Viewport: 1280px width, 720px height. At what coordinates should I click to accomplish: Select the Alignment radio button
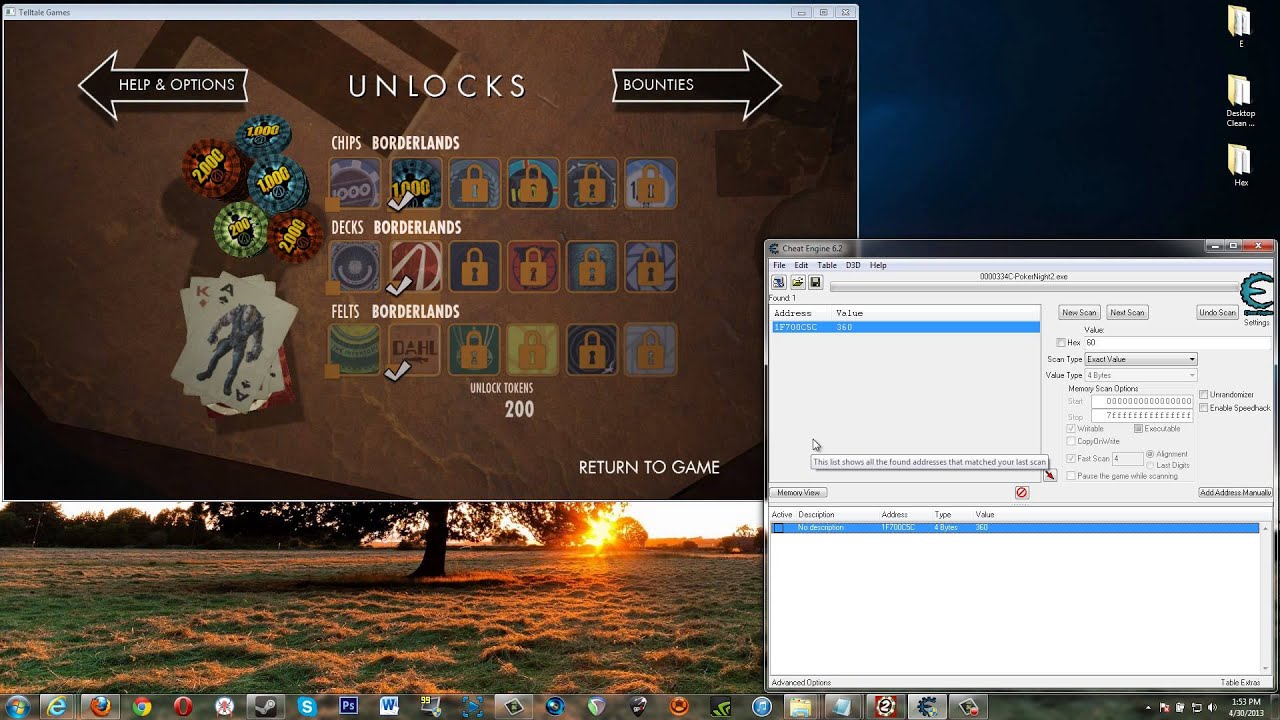pos(1150,454)
